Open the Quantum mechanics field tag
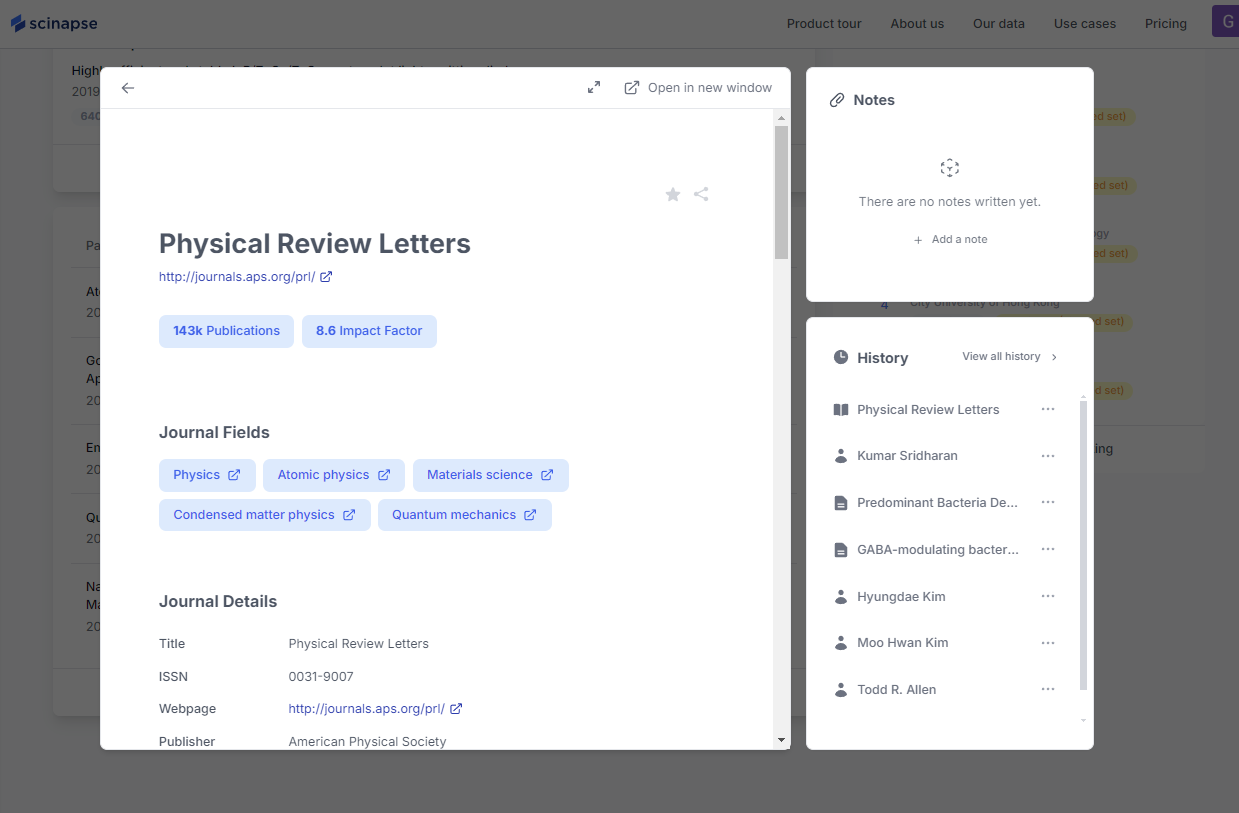Viewport: 1239px width, 813px height. (465, 515)
